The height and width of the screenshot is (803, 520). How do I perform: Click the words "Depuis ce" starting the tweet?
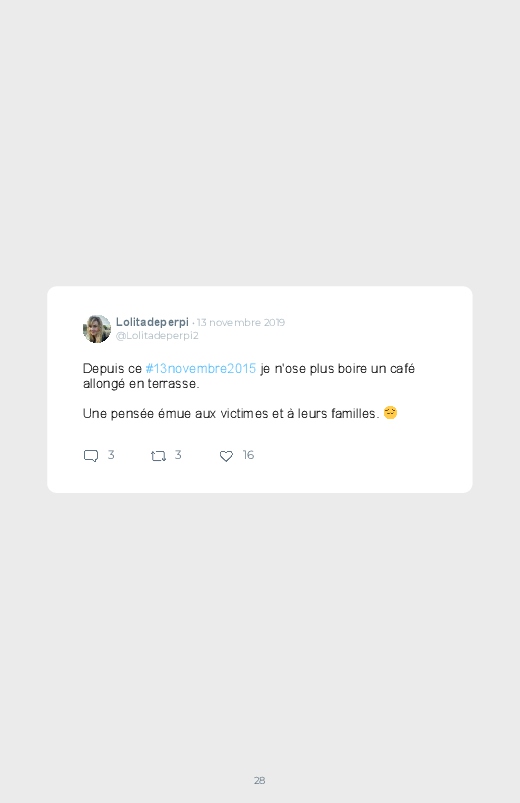click(112, 369)
